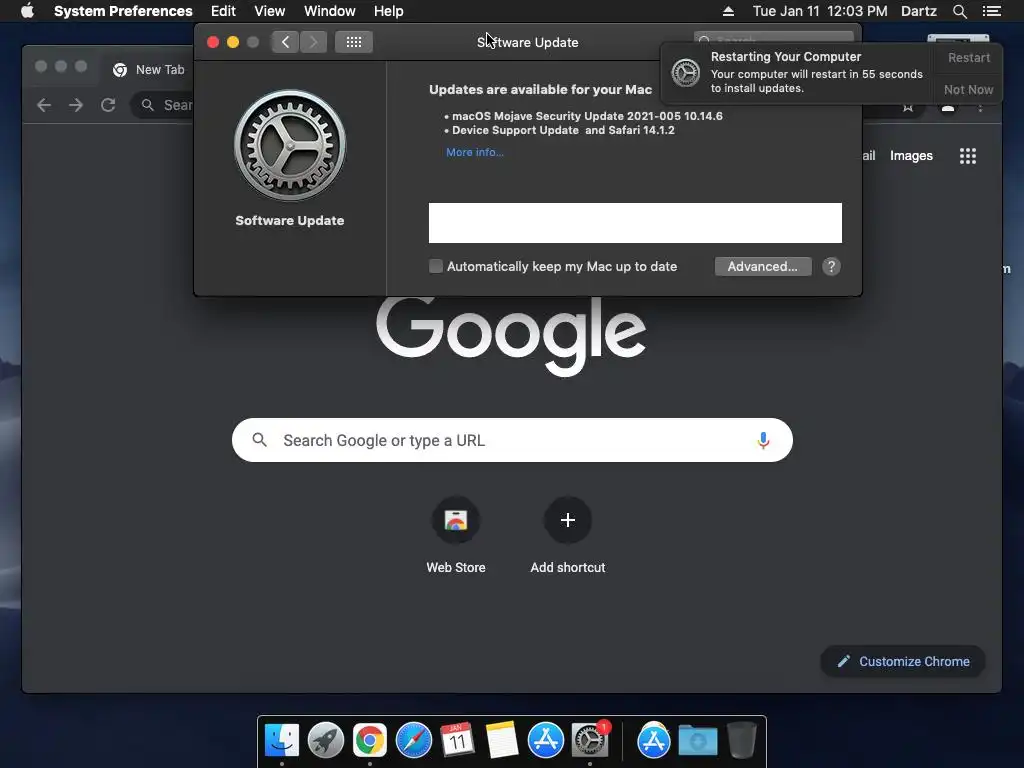Click the white update progress box
The width and height of the screenshot is (1024, 768).
point(635,223)
